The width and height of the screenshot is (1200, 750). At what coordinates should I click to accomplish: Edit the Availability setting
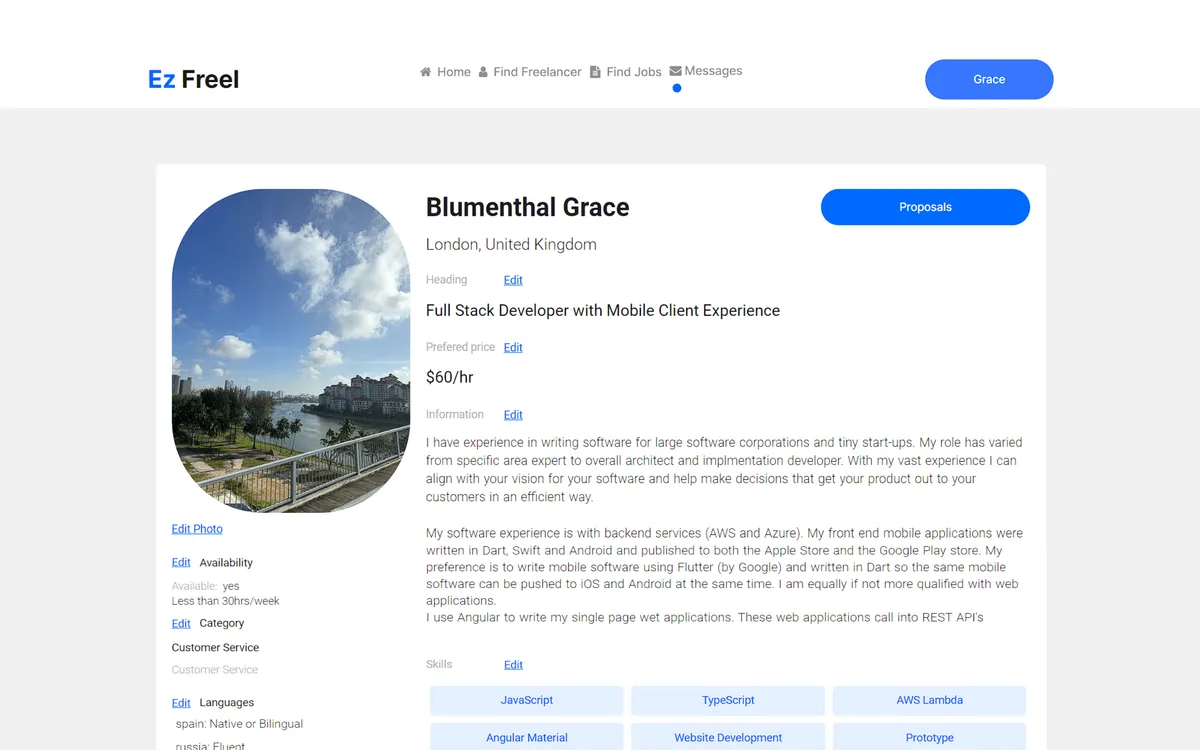pos(181,563)
